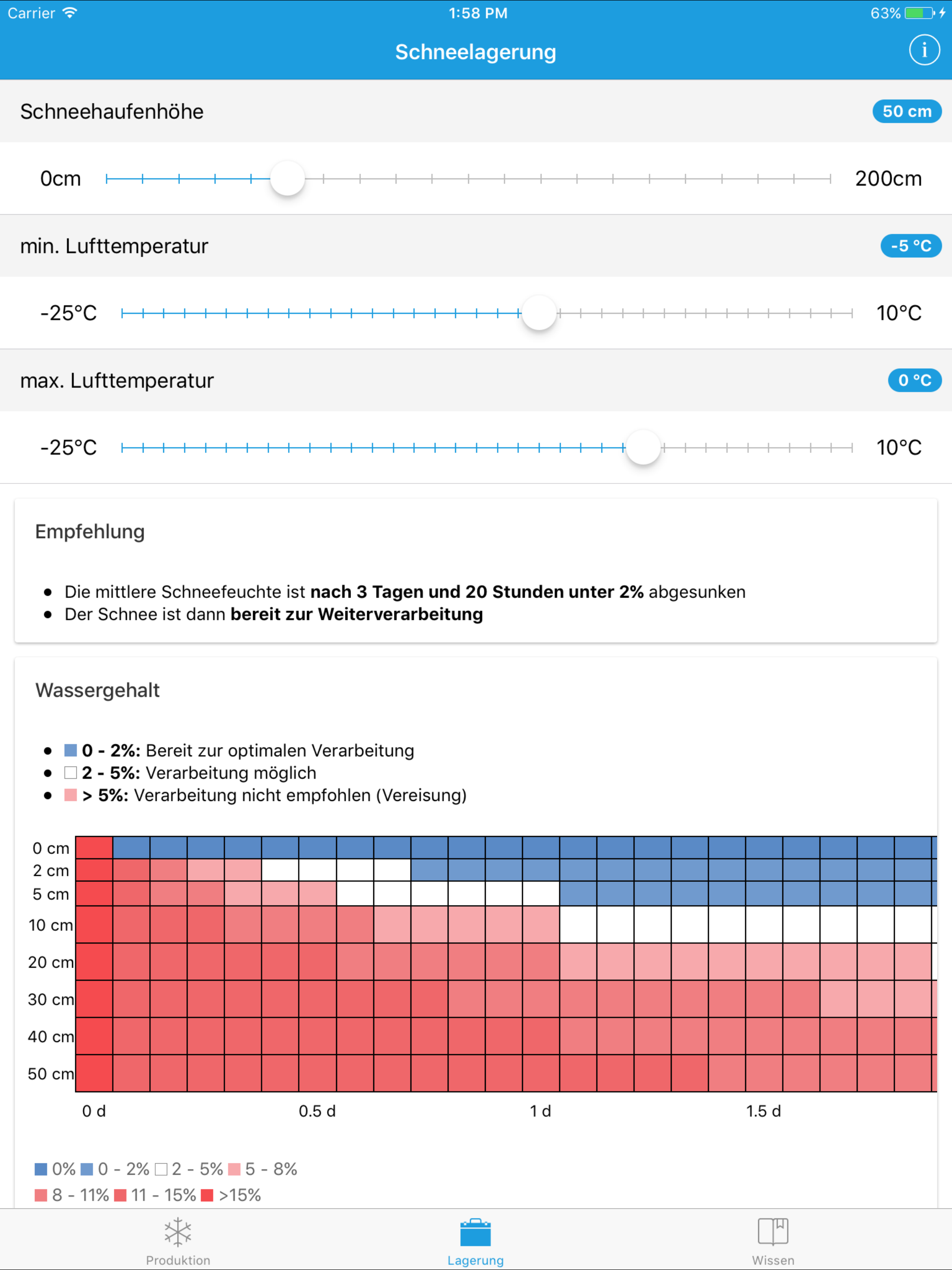Open the Wissen book tab
This screenshot has width=952, height=1270.
[773, 1240]
